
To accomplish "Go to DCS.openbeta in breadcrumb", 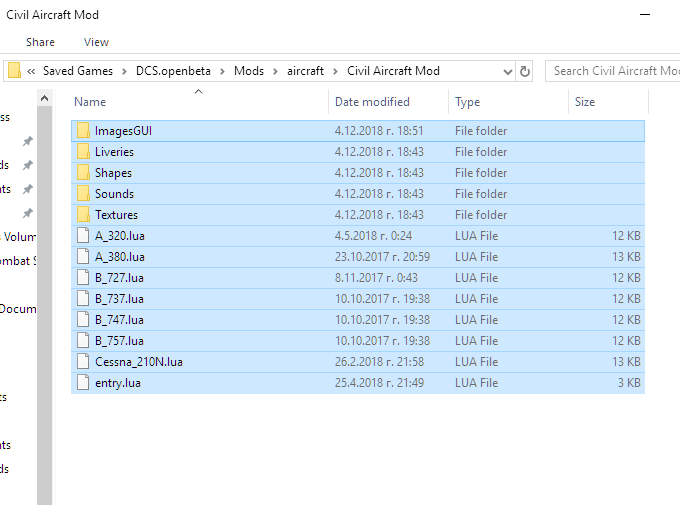I will tap(173, 71).
